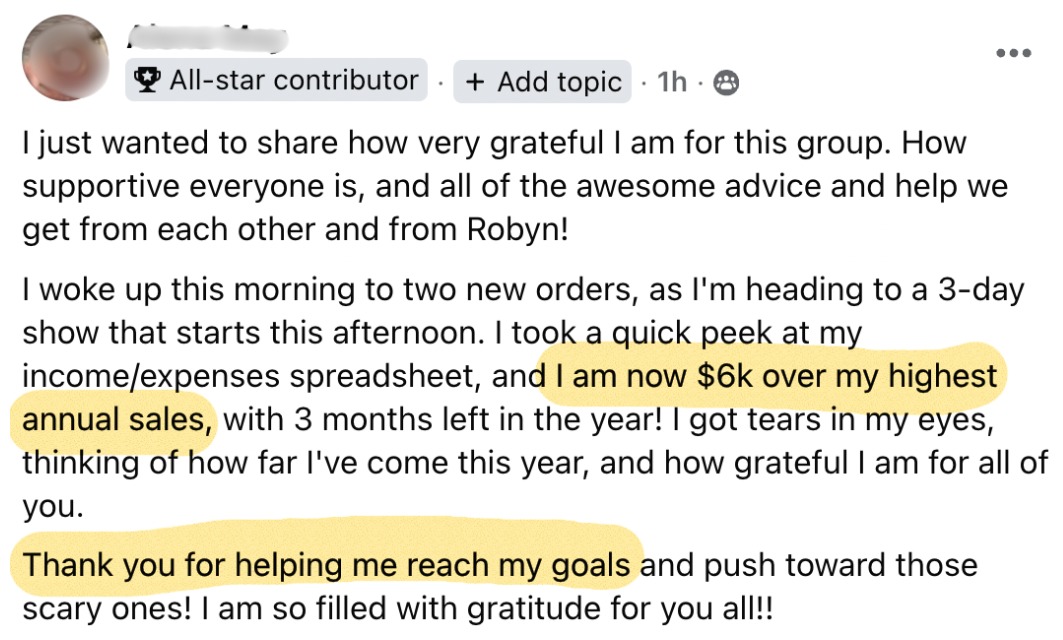This screenshot has height=640, width=1063.
Task: Click the group members audience icon
Action: coord(726,82)
